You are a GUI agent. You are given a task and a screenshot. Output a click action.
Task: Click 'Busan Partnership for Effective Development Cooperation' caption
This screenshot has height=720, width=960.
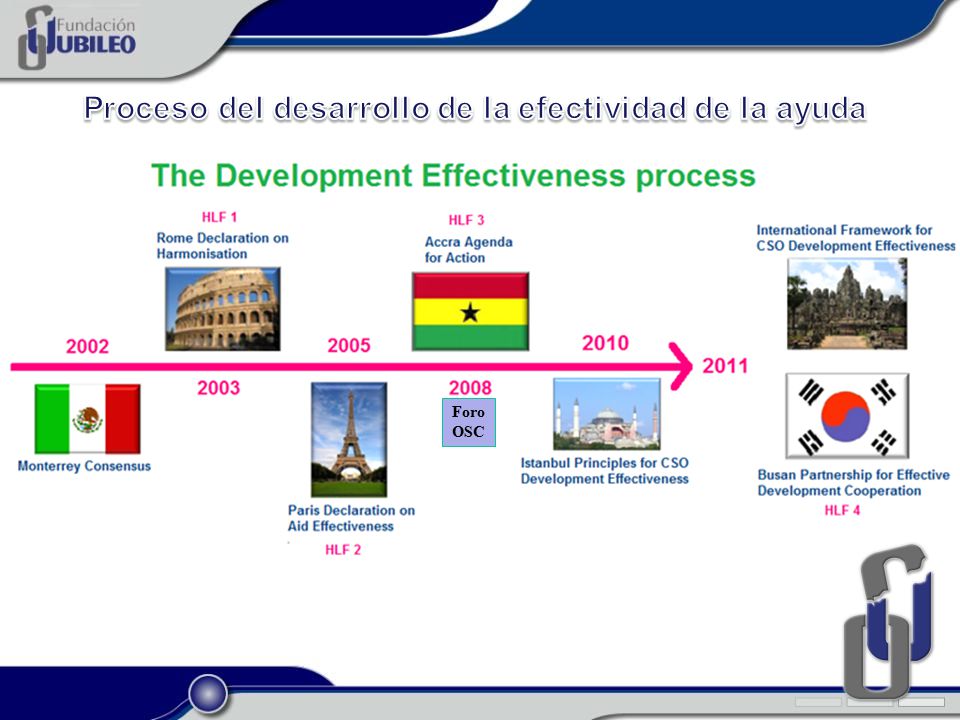pos(853,482)
